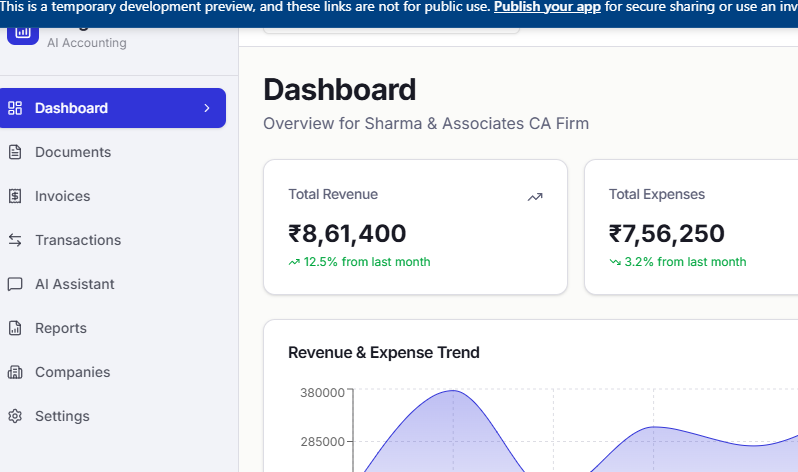Select the active Dashboard menu item

113,108
